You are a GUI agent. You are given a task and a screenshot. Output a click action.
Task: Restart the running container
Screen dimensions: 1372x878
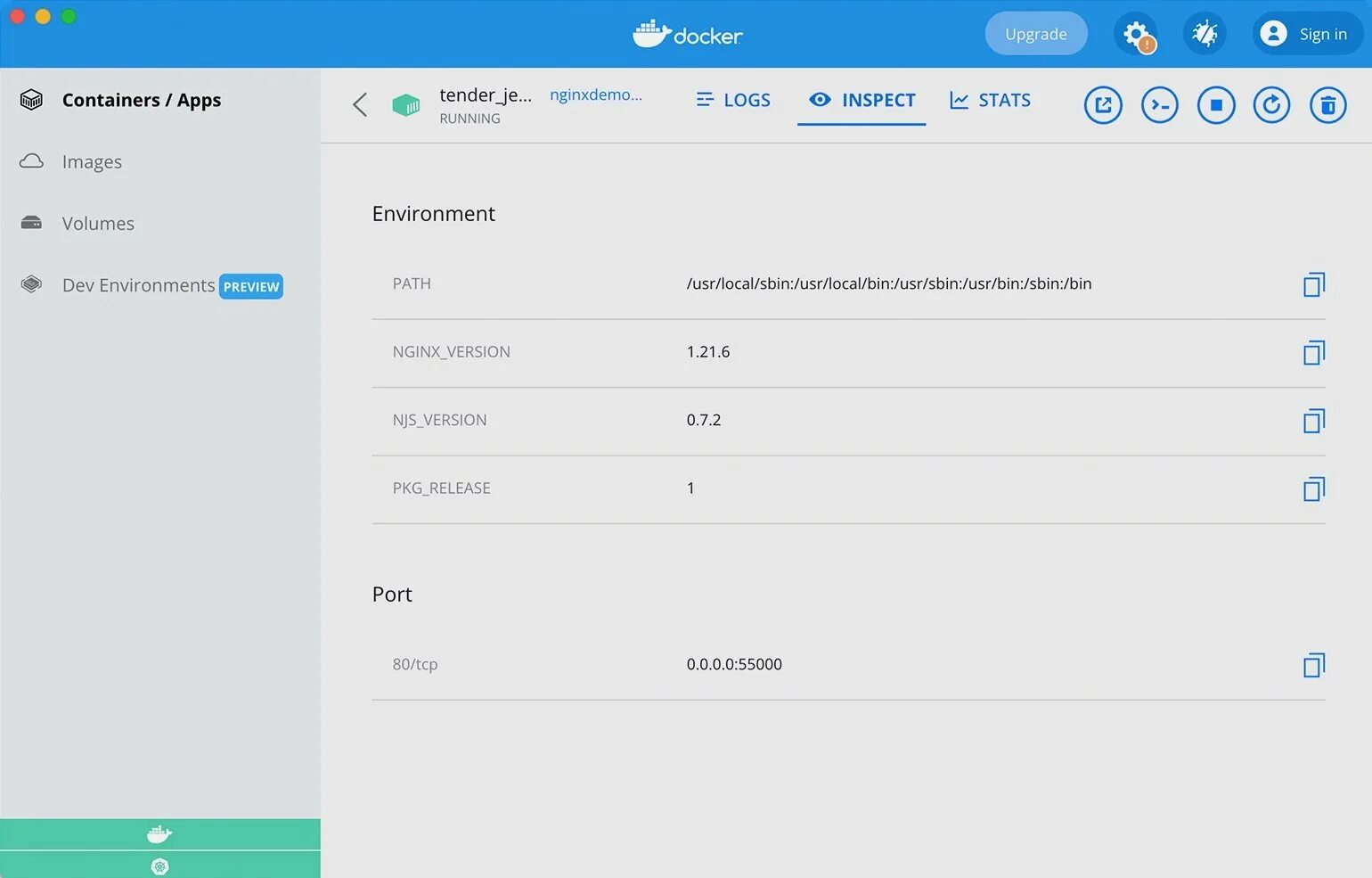click(x=1271, y=104)
